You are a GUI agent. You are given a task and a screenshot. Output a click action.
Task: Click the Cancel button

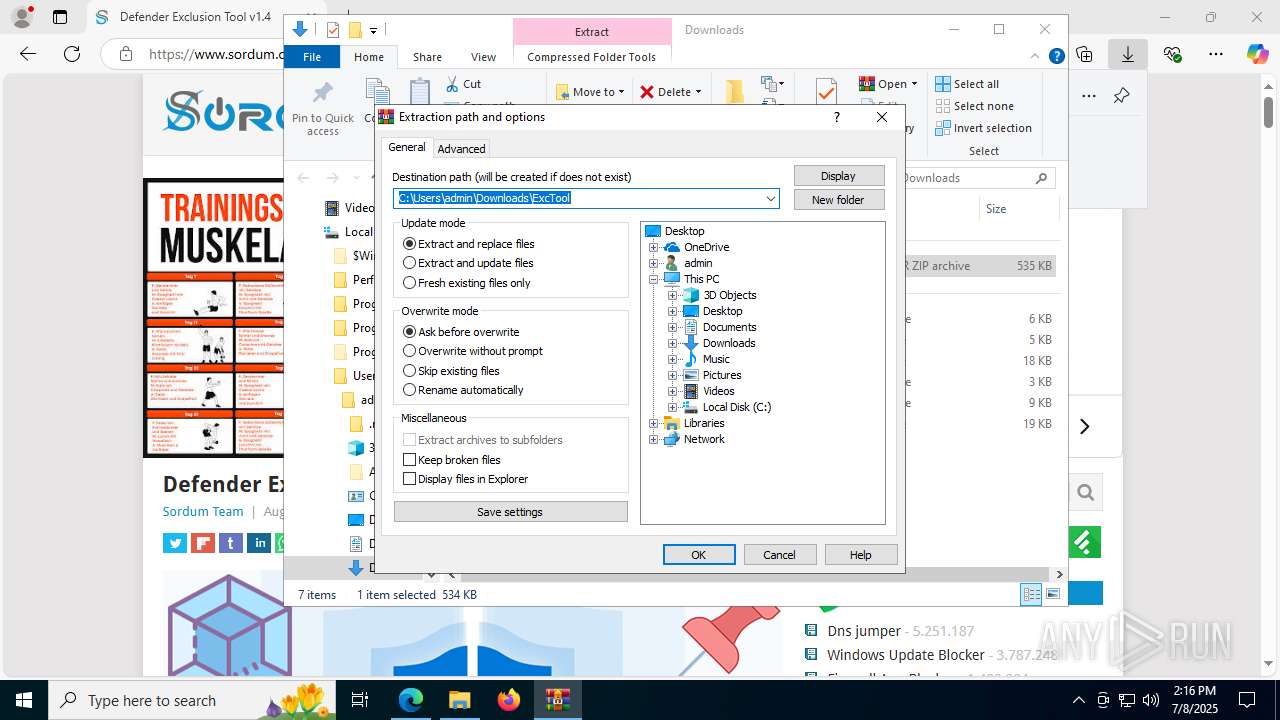tap(779, 555)
